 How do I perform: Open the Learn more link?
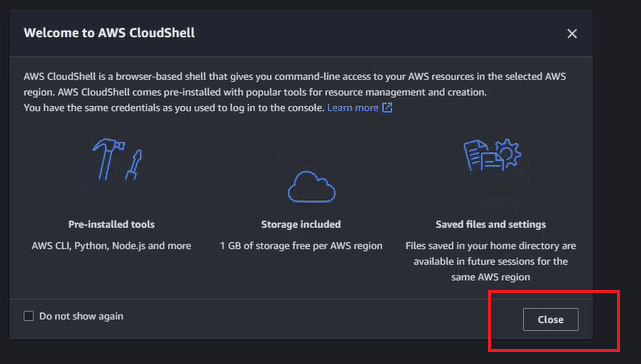pos(352,108)
